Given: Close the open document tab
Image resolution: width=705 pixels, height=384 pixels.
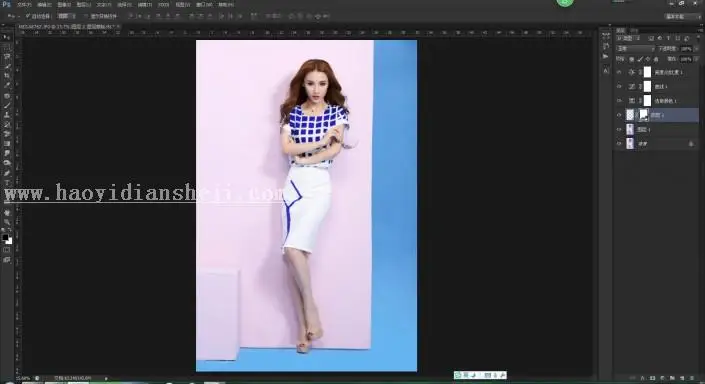Looking at the screenshot, I should tap(118, 27).
